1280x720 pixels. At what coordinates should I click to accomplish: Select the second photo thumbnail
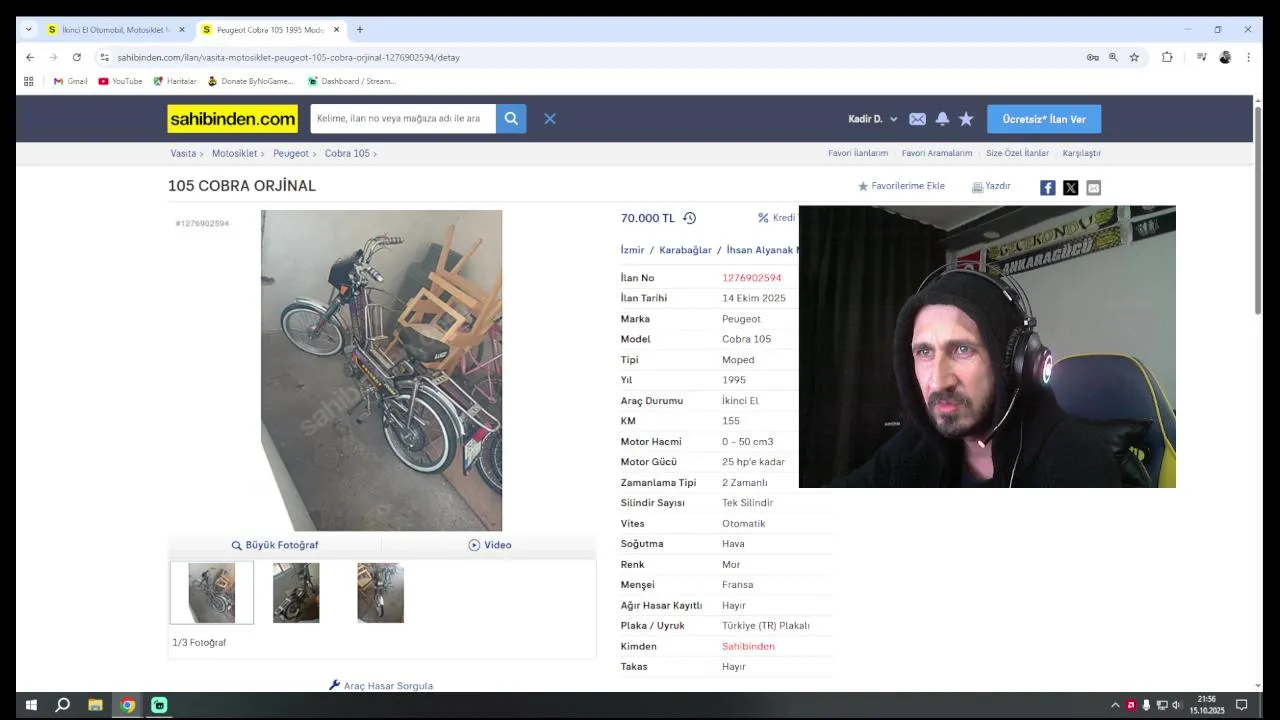[x=296, y=593]
